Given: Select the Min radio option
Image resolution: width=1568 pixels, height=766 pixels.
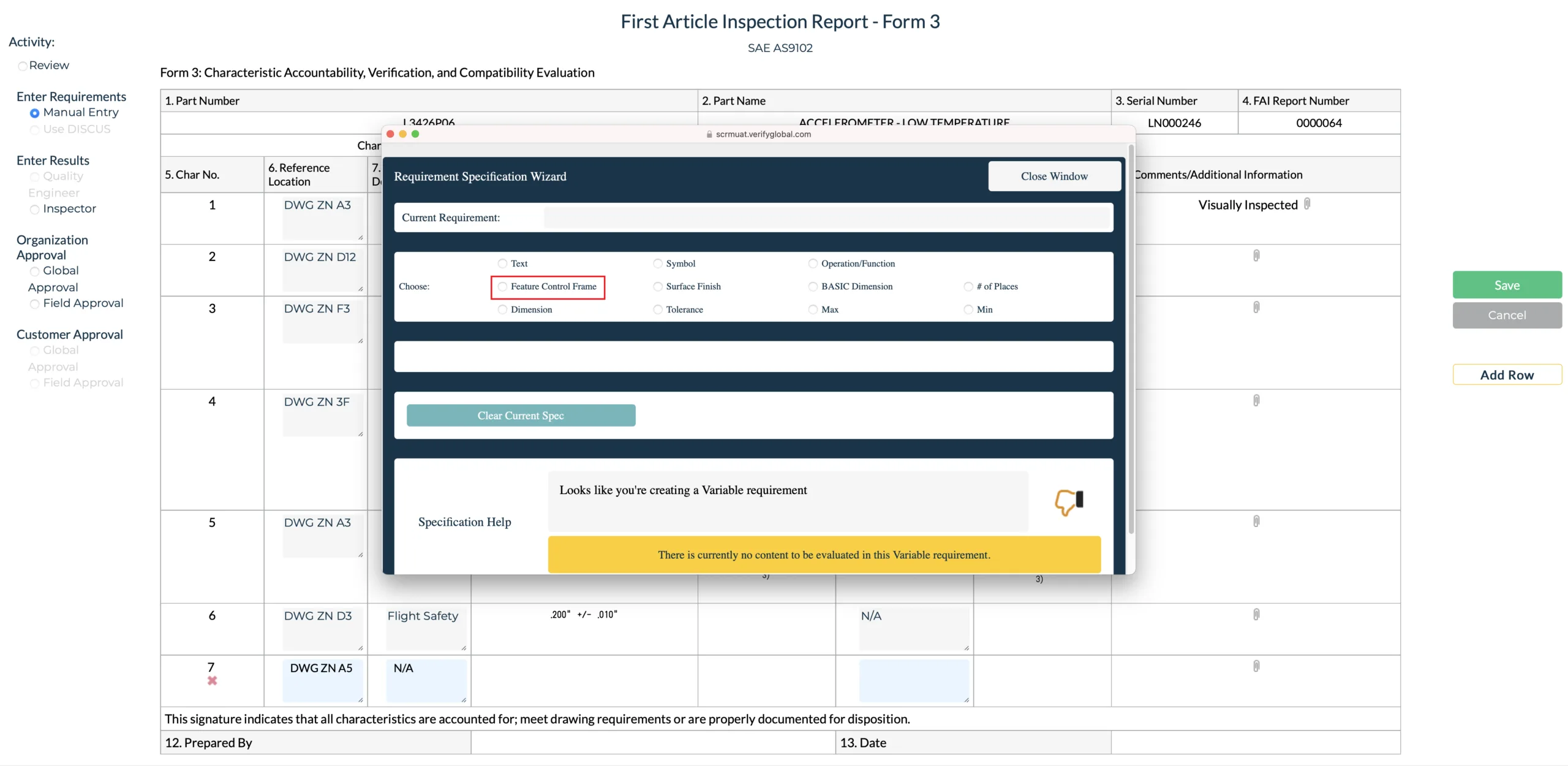Looking at the screenshot, I should [968, 309].
